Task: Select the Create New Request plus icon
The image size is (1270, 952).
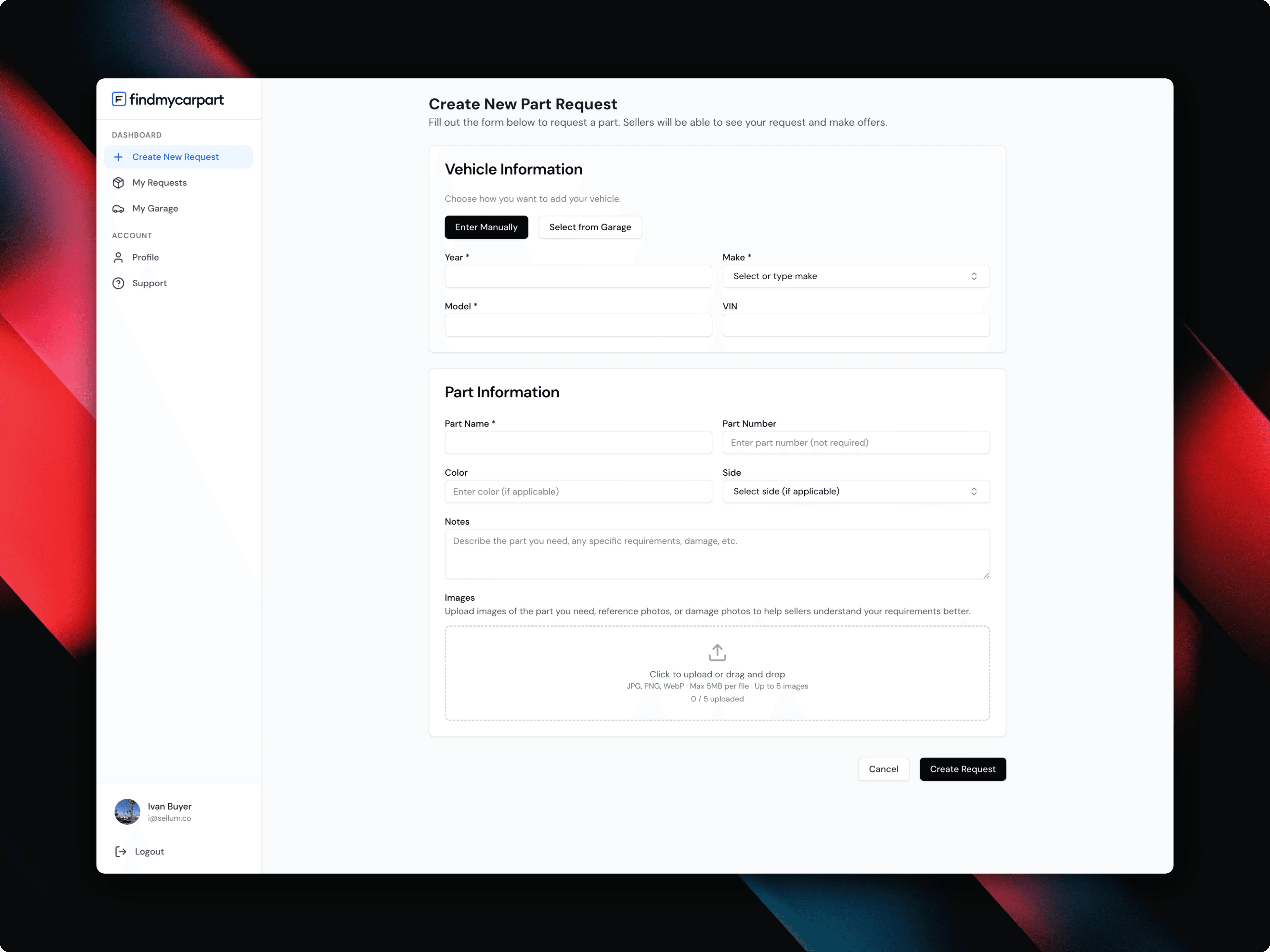Action: click(118, 157)
